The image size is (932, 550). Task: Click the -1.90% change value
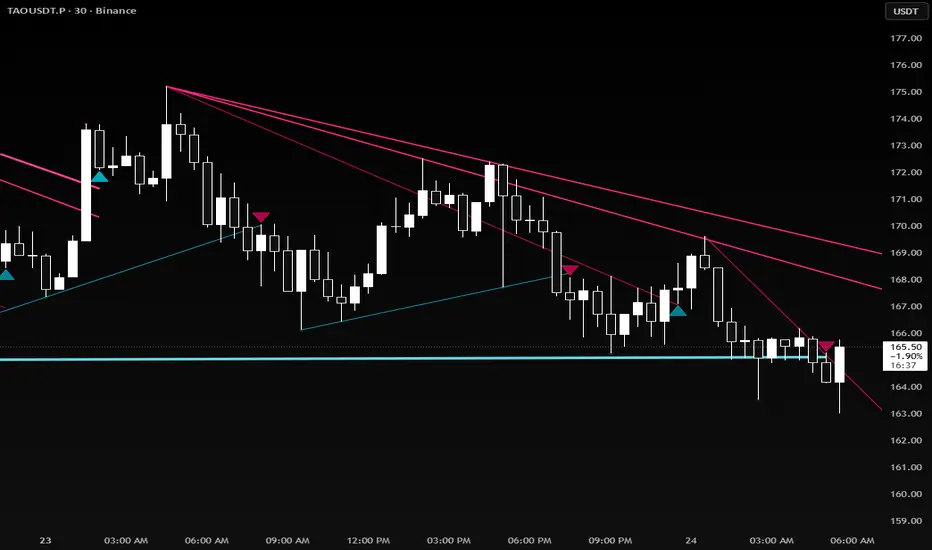coord(906,356)
